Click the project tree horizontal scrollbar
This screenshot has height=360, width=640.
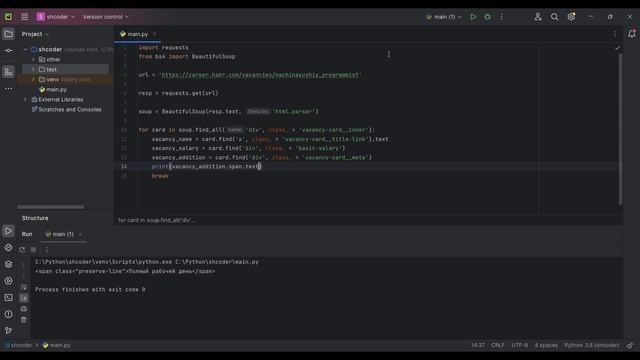[50, 207]
